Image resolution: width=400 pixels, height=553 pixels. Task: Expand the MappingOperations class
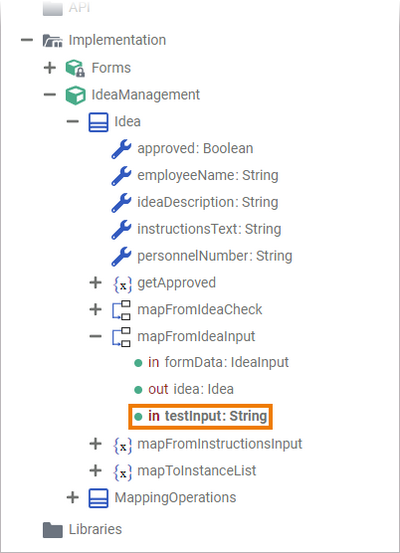tap(73, 497)
